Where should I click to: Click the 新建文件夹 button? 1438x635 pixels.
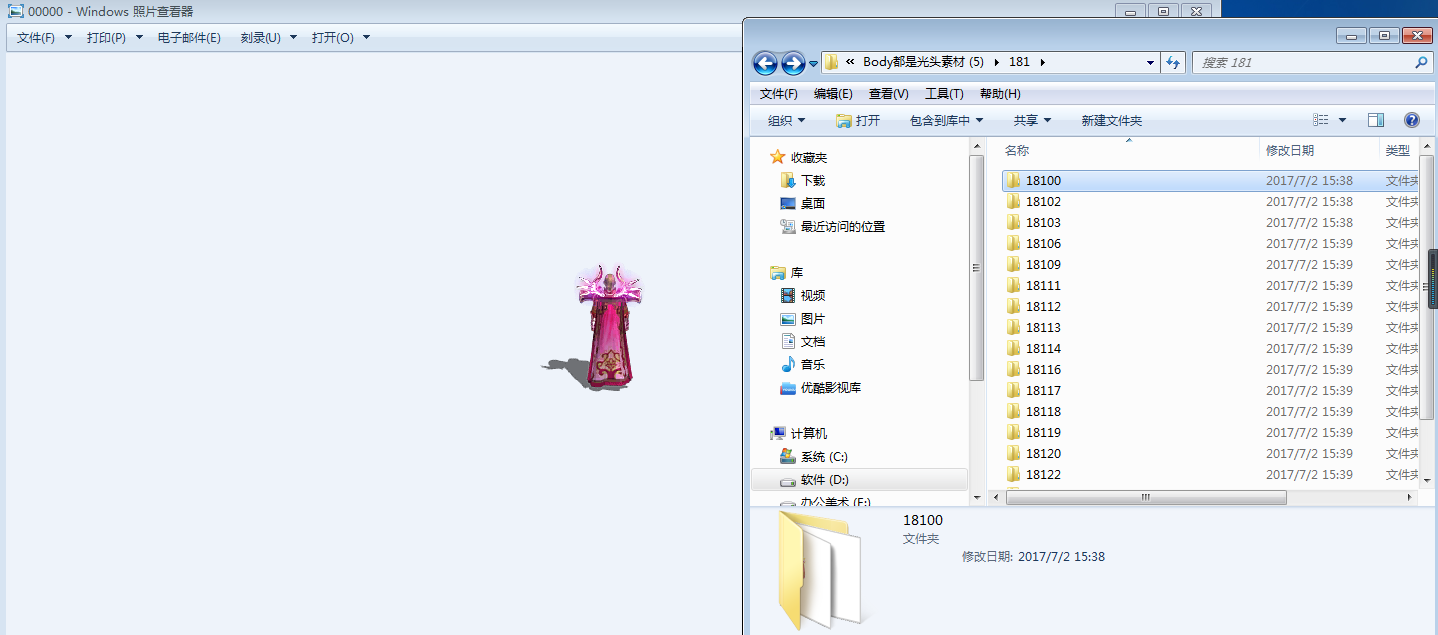pyautogui.click(x=1111, y=120)
